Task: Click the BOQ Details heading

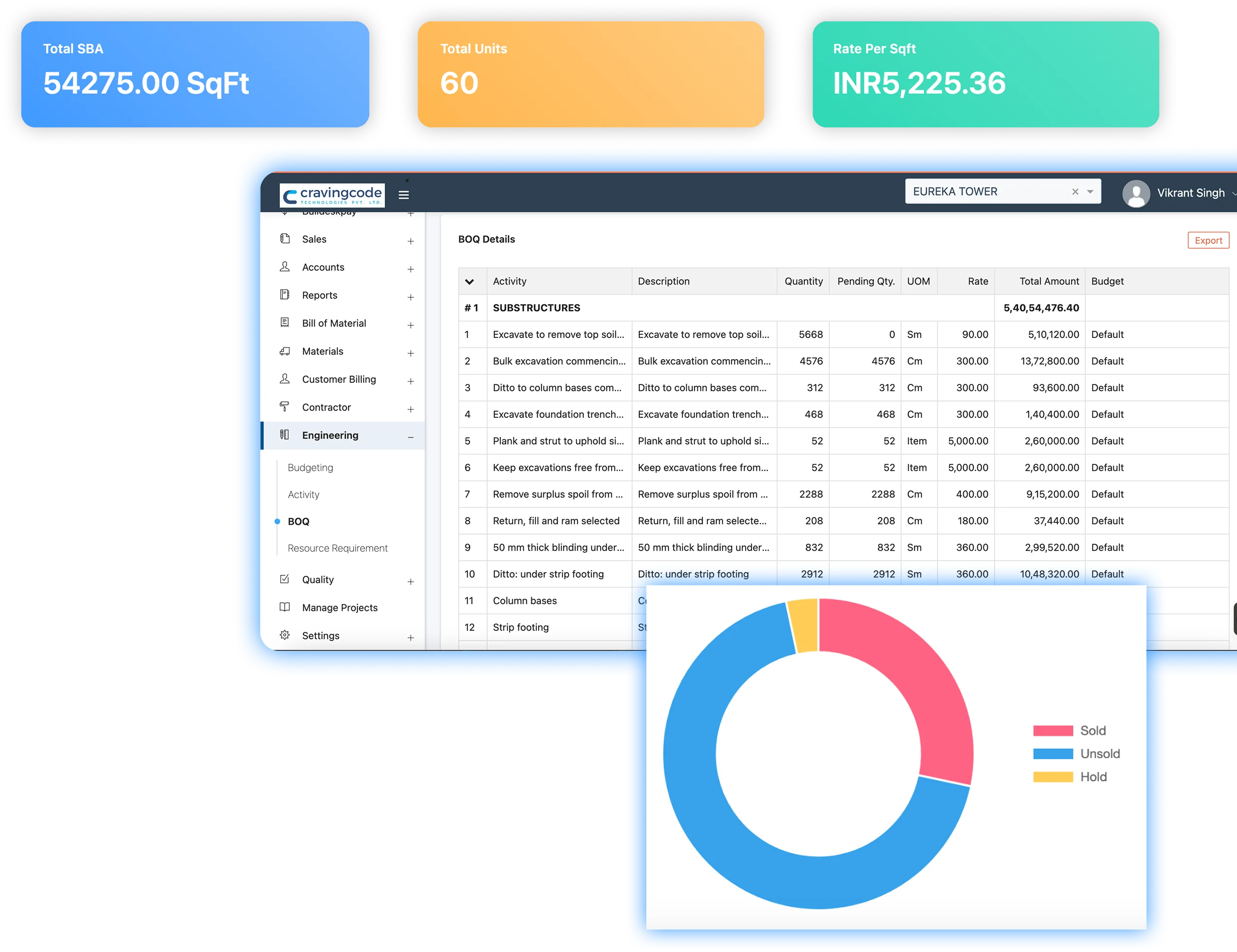Action: pos(486,239)
